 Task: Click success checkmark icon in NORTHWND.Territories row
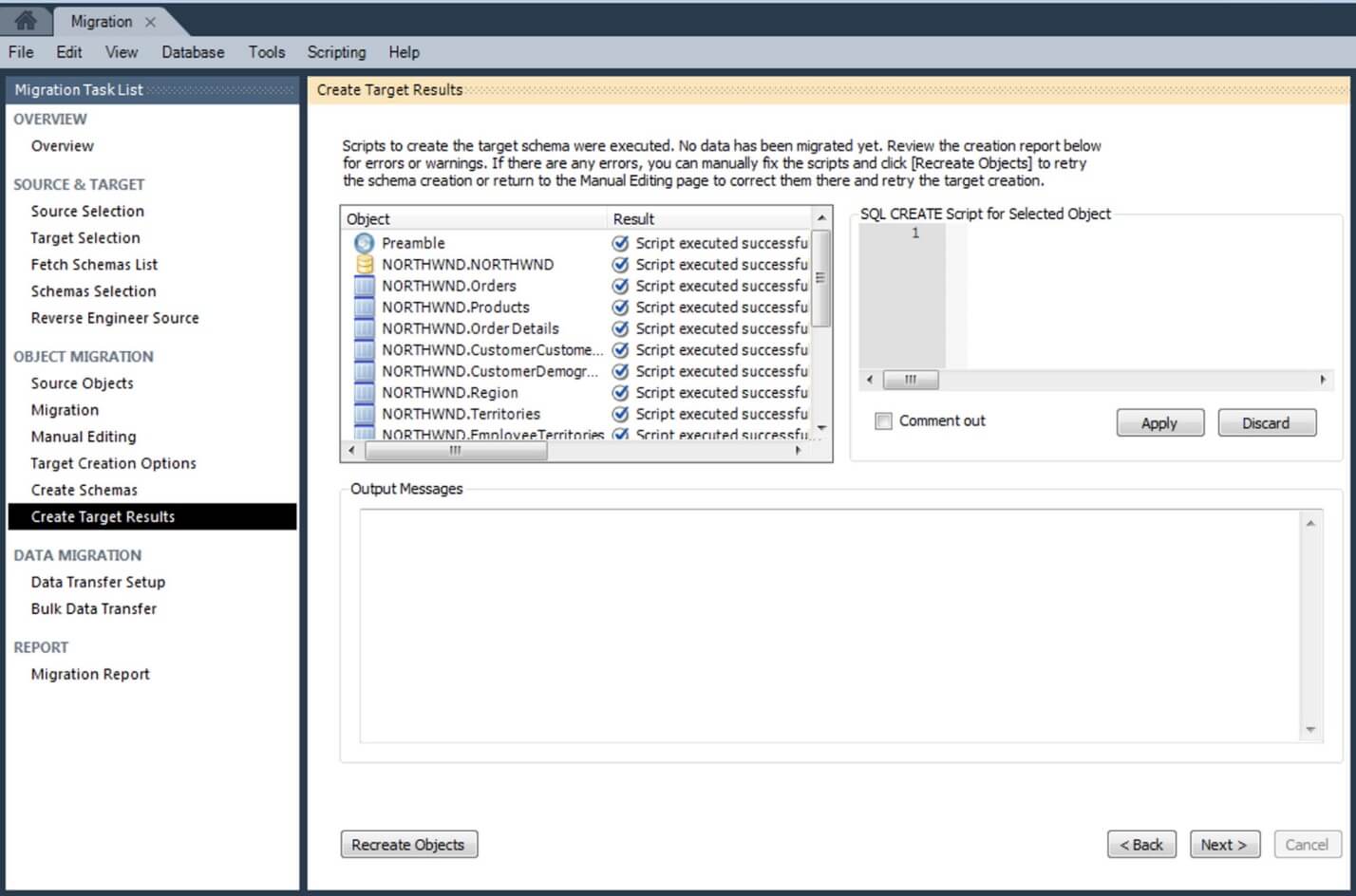620,414
